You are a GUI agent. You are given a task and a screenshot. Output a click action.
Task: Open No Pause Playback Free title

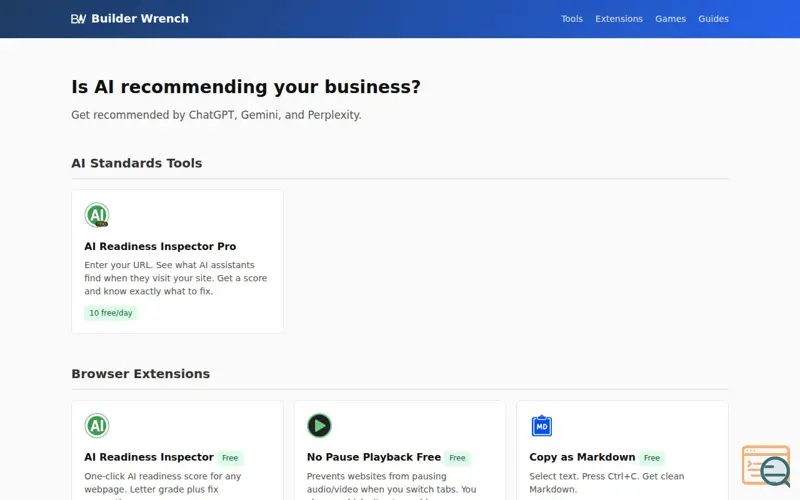[x=374, y=457]
